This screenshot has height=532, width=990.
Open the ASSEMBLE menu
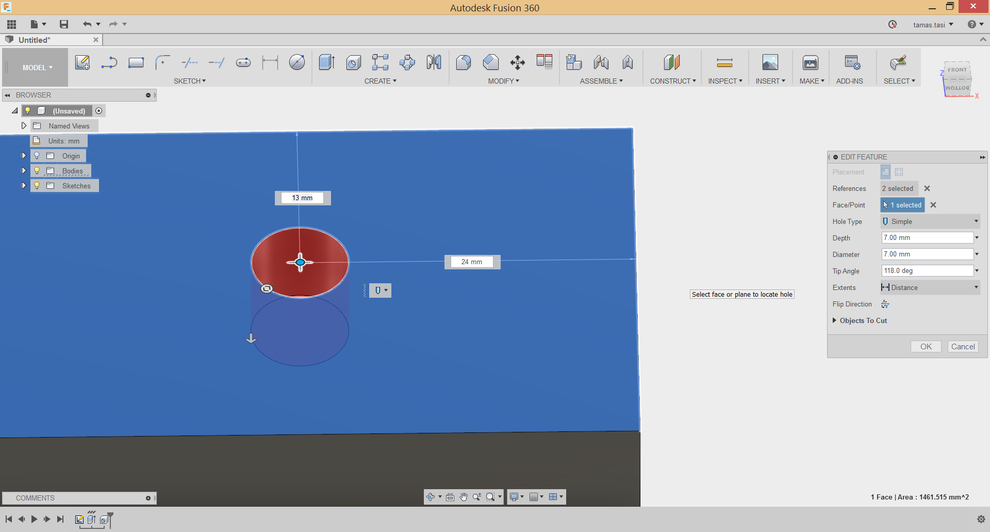coord(601,81)
